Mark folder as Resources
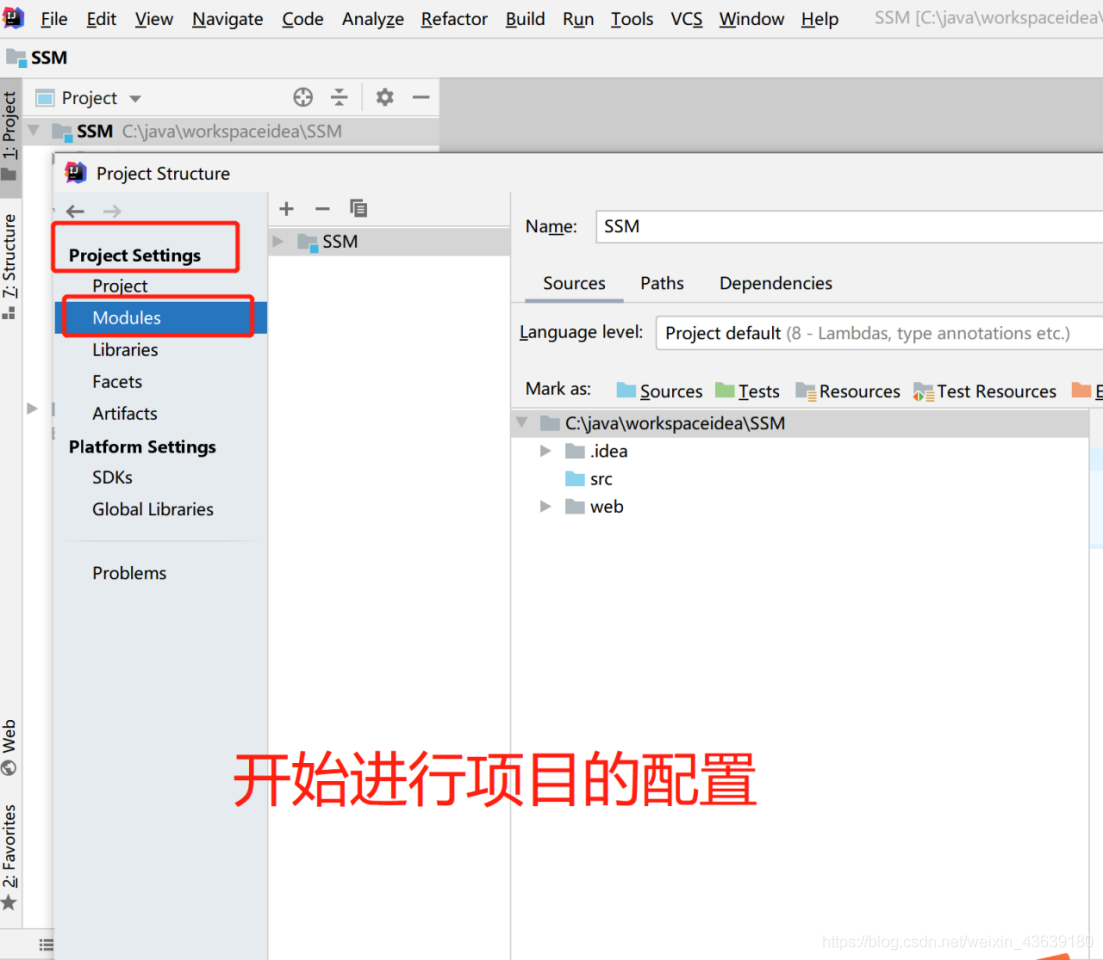1103x960 pixels. pyautogui.click(x=848, y=391)
